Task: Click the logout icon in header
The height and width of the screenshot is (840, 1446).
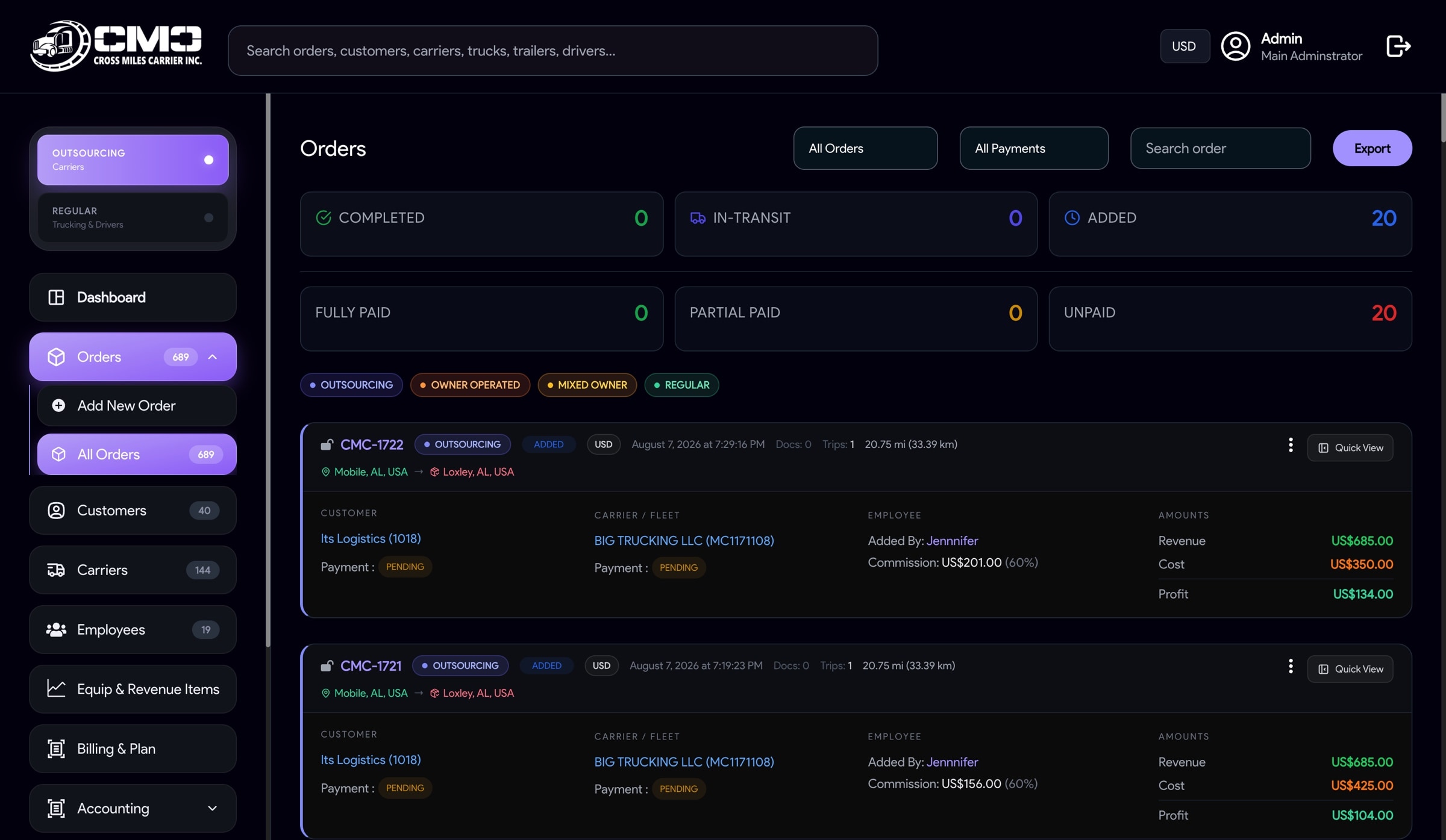Action: 1398,46
